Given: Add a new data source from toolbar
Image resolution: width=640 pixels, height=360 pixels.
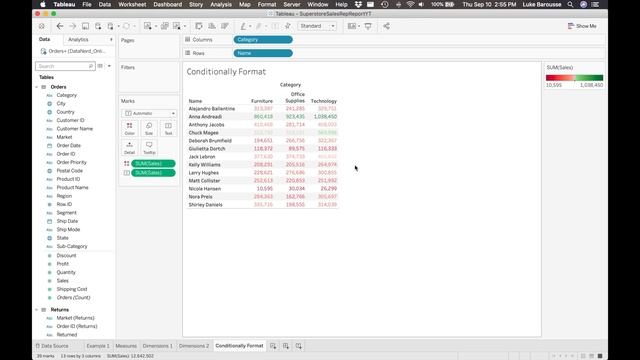Looking at the screenshot, I should click(98, 26).
